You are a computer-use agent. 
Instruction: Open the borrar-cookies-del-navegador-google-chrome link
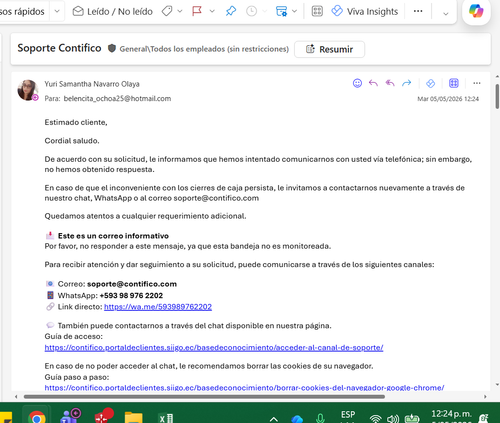point(244,388)
